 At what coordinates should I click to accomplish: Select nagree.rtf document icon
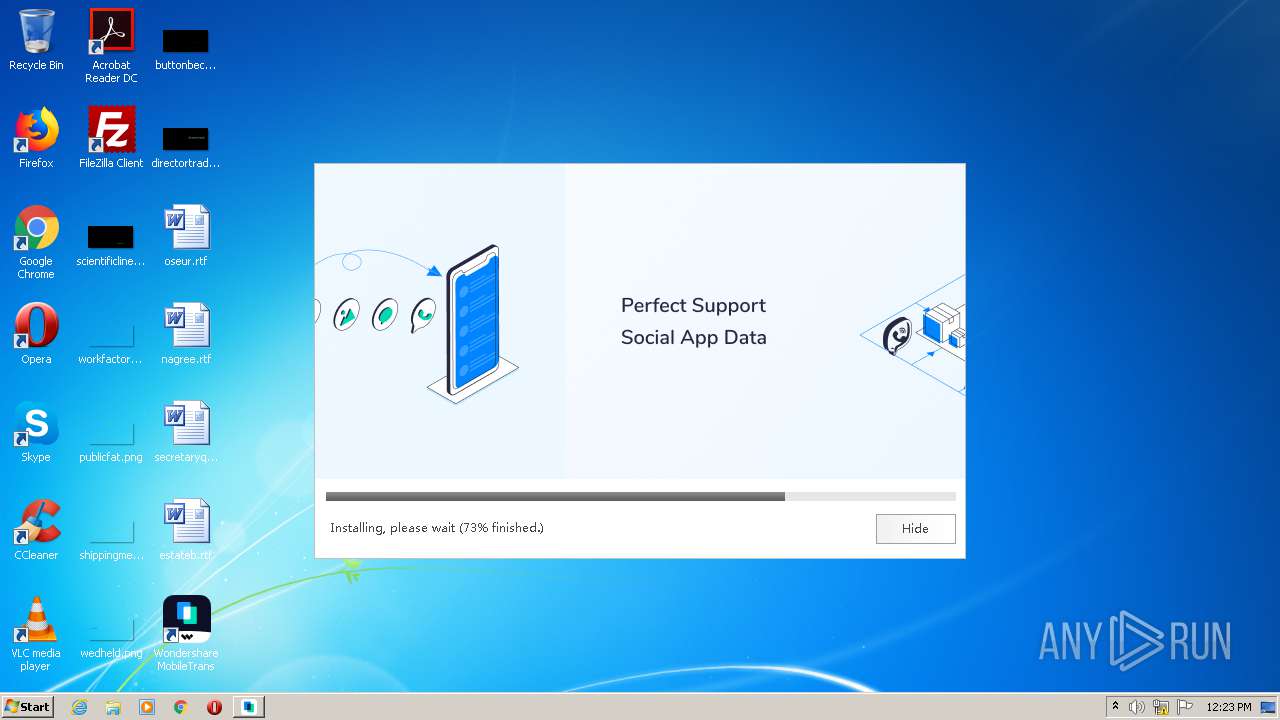click(x=186, y=334)
